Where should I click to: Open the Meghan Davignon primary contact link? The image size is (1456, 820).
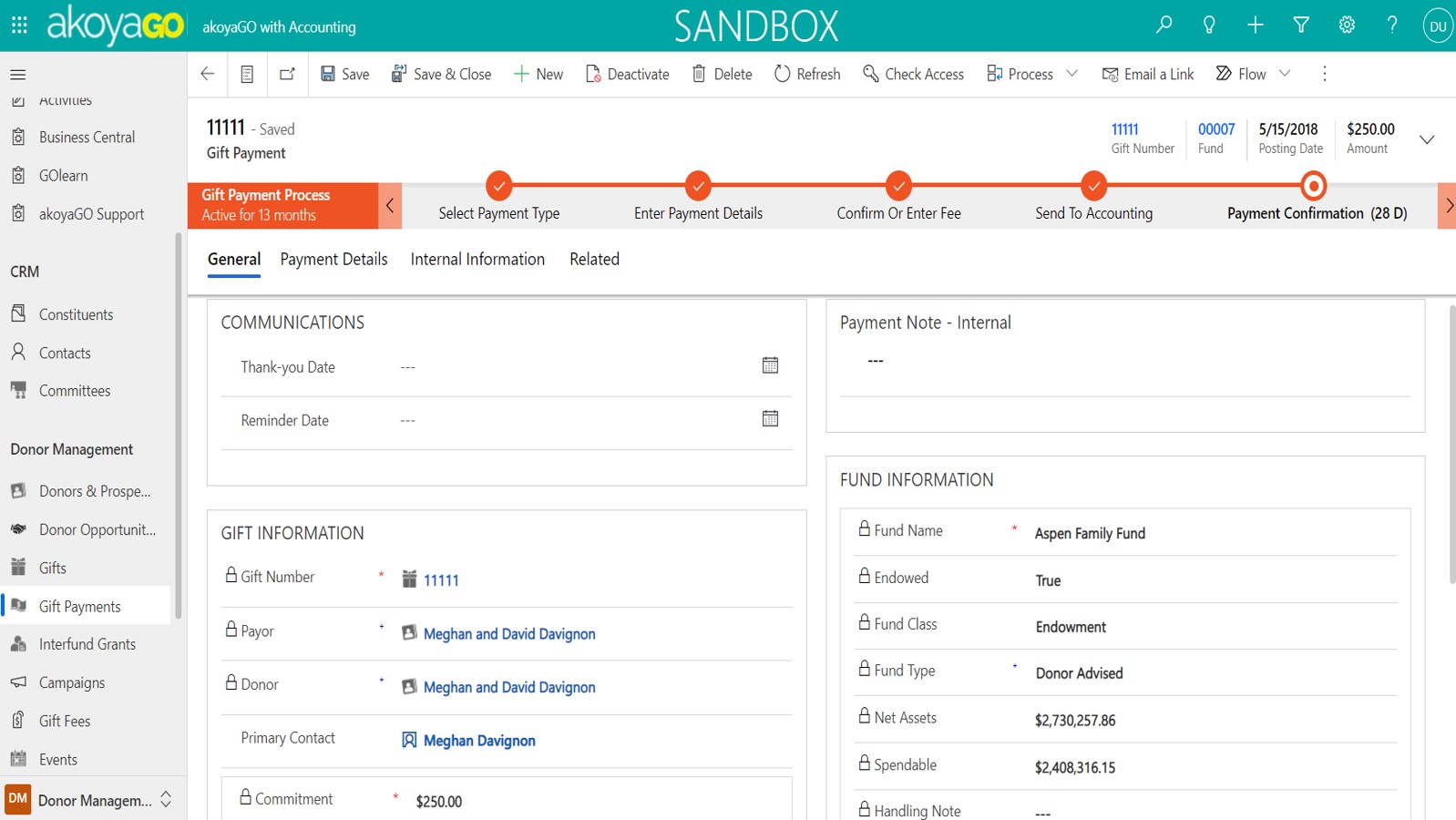point(479,741)
